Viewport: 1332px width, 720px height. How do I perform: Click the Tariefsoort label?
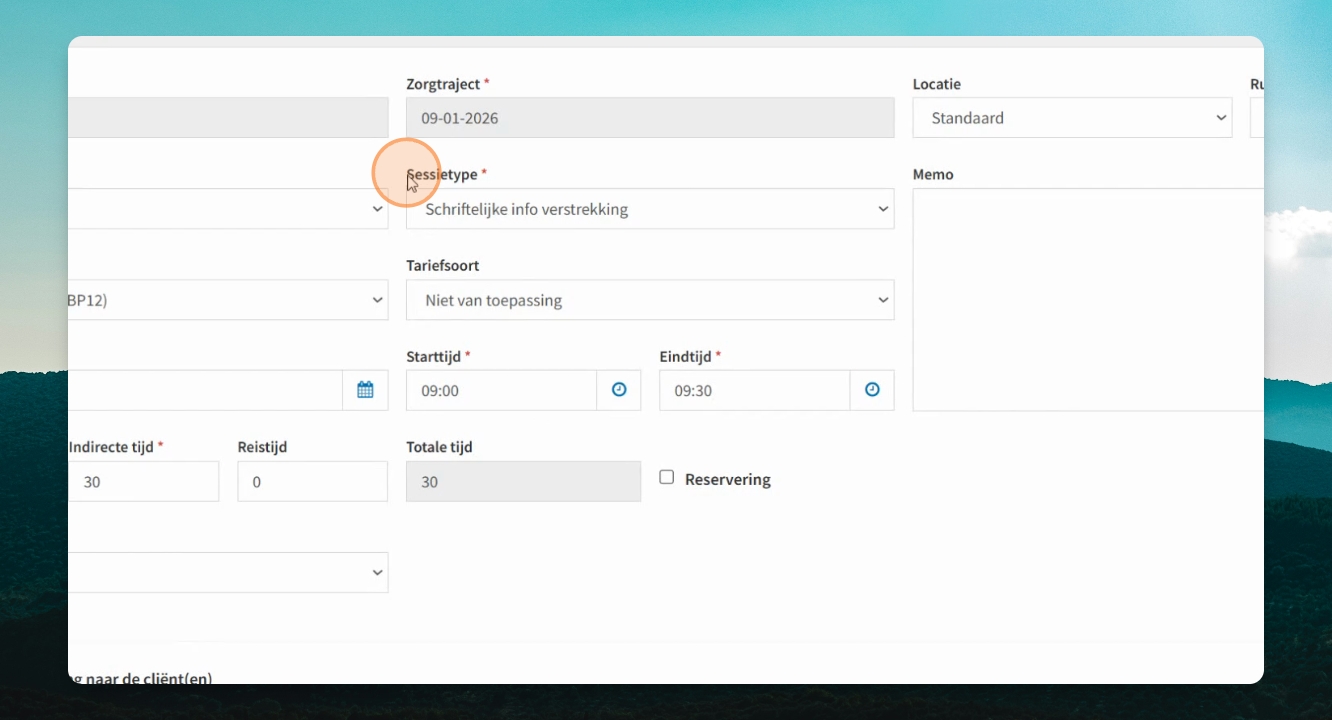442,266
